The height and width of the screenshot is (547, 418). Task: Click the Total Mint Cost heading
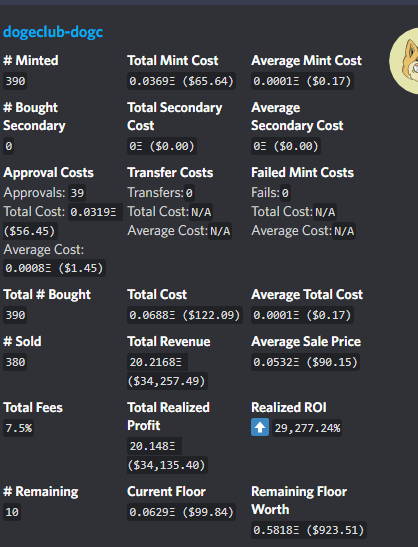coord(173,61)
